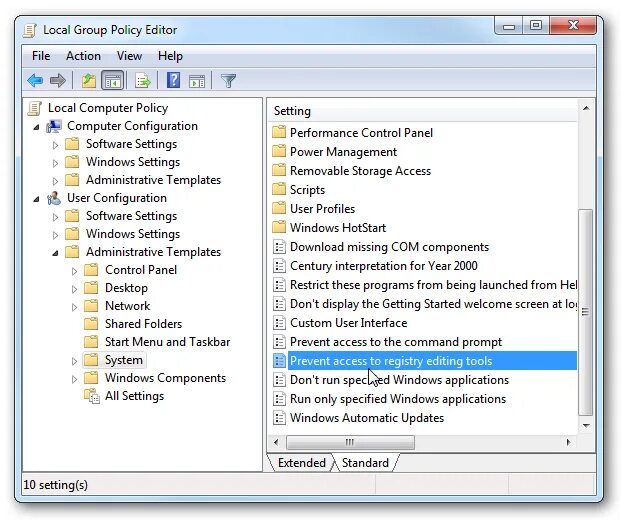Screen dimensions: 623x520
Task: Click the Windows HotStart folder icon
Action: 279,227
